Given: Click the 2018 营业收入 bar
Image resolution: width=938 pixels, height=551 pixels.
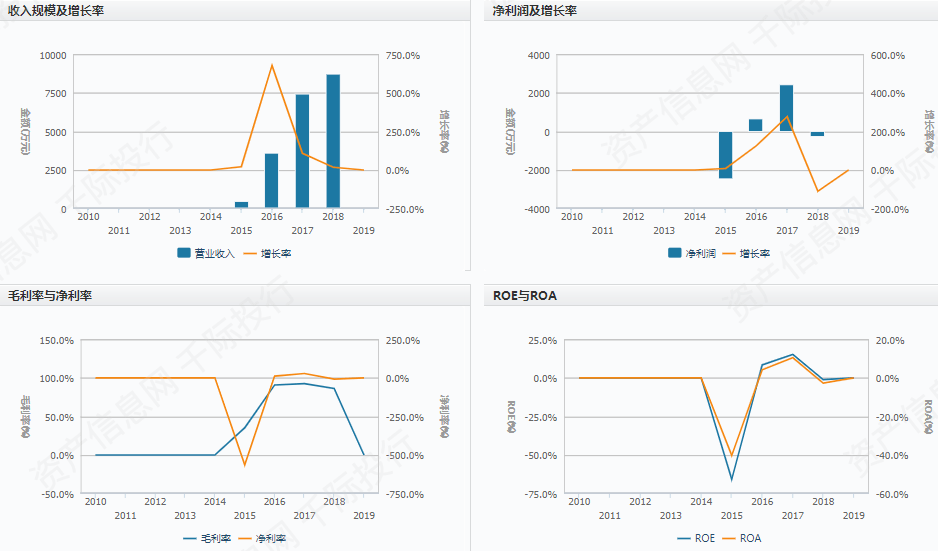Looking at the screenshot, I should pyautogui.click(x=333, y=142).
